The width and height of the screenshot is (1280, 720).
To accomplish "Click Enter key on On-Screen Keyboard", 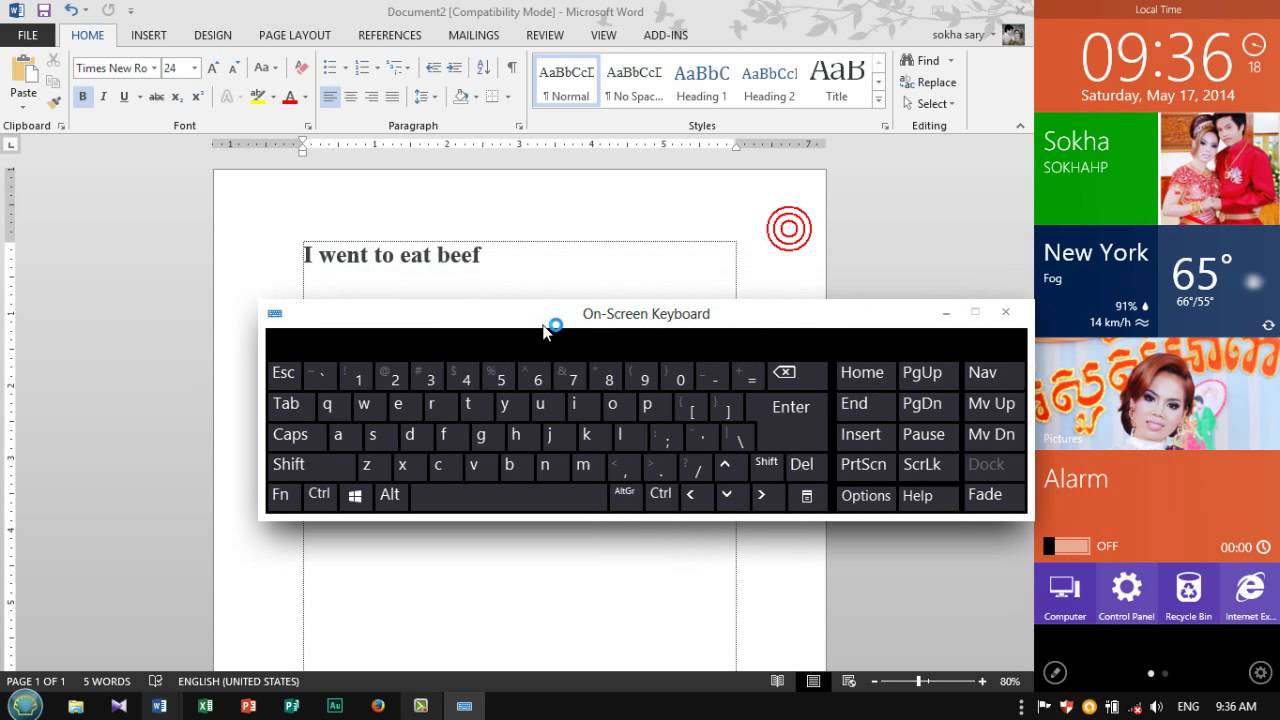I will (x=792, y=408).
